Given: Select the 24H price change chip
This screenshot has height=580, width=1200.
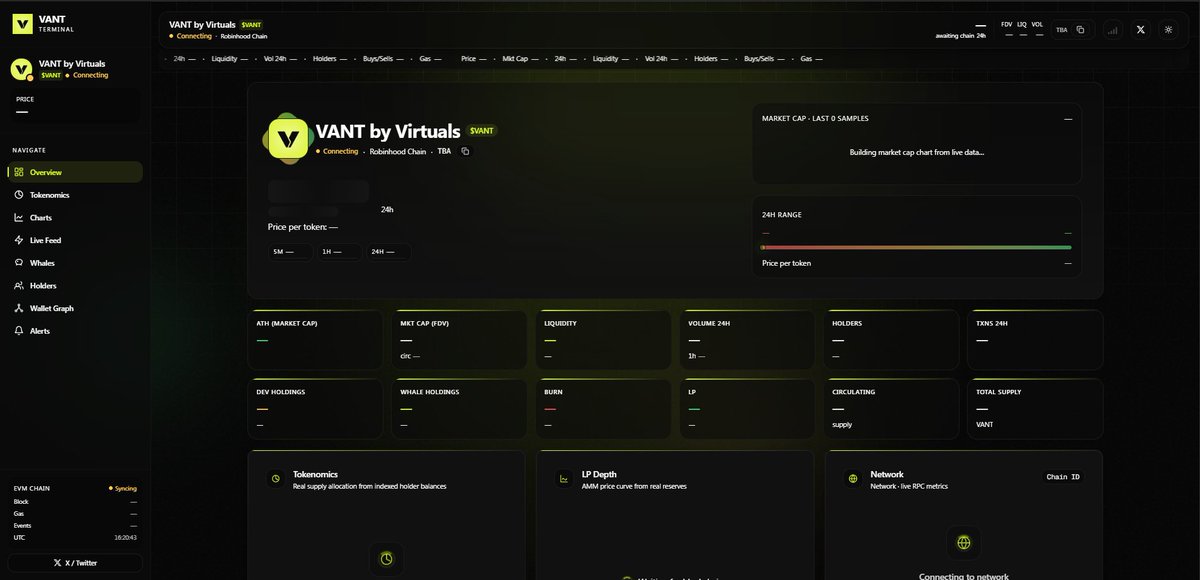Looking at the screenshot, I should tap(388, 252).
